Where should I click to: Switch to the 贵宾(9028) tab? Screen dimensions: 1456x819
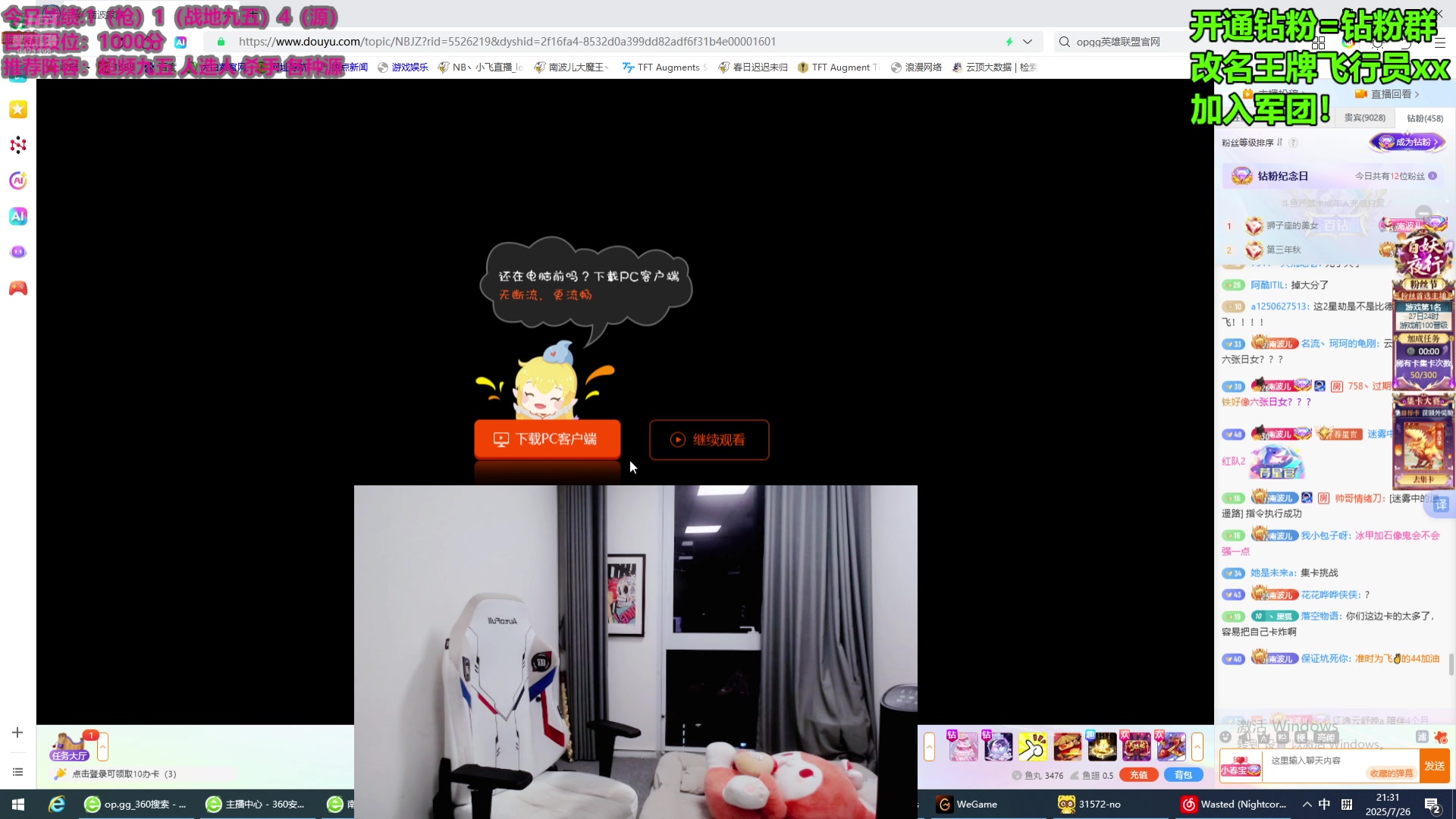[1364, 118]
